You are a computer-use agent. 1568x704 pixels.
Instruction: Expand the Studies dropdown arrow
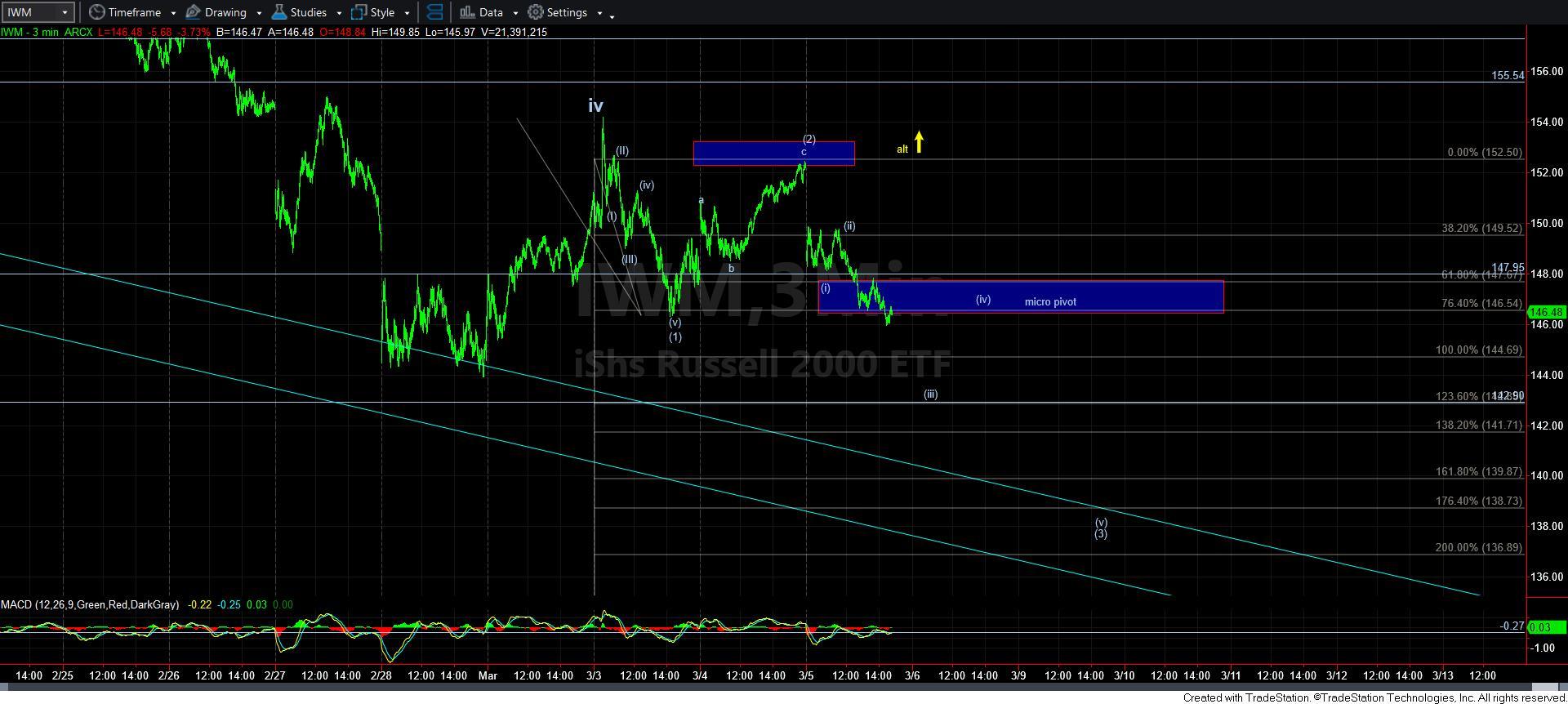339,13
